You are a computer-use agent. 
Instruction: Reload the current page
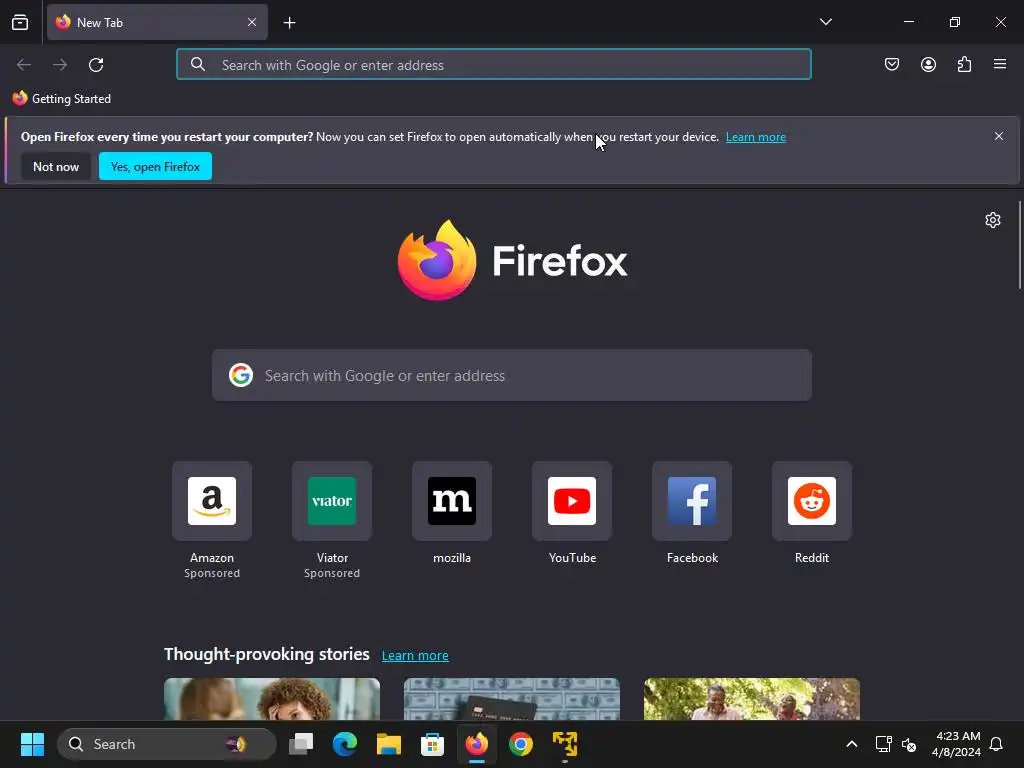(x=96, y=65)
